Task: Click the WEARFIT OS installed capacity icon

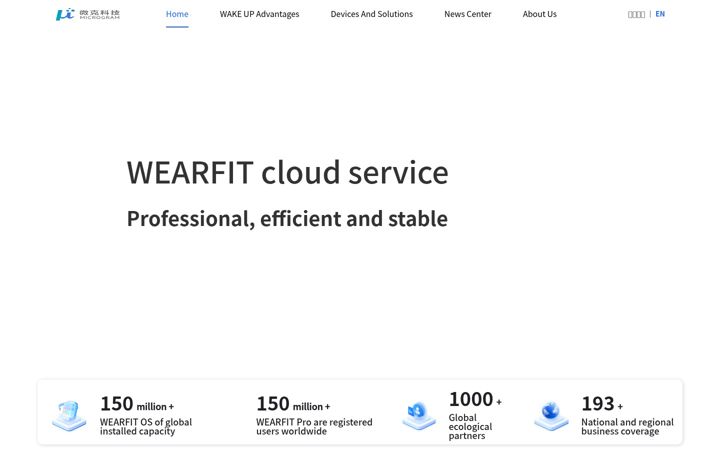Action: 69,416
